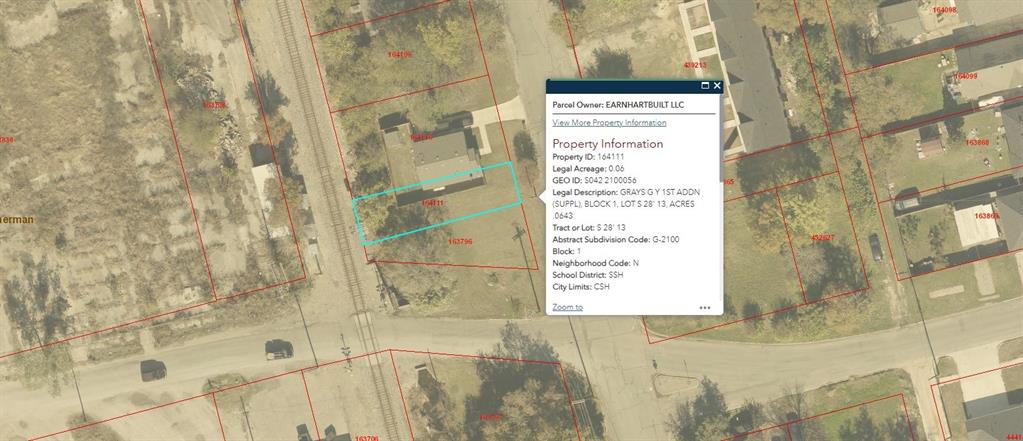Click parcel label 164098

coord(944,11)
